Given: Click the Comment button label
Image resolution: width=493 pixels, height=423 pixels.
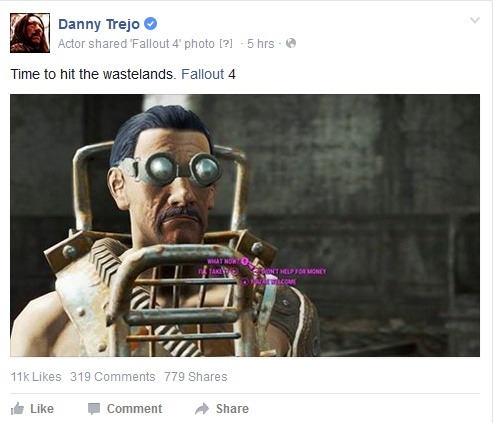Looking at the screenshot, I should coord(134,409).
